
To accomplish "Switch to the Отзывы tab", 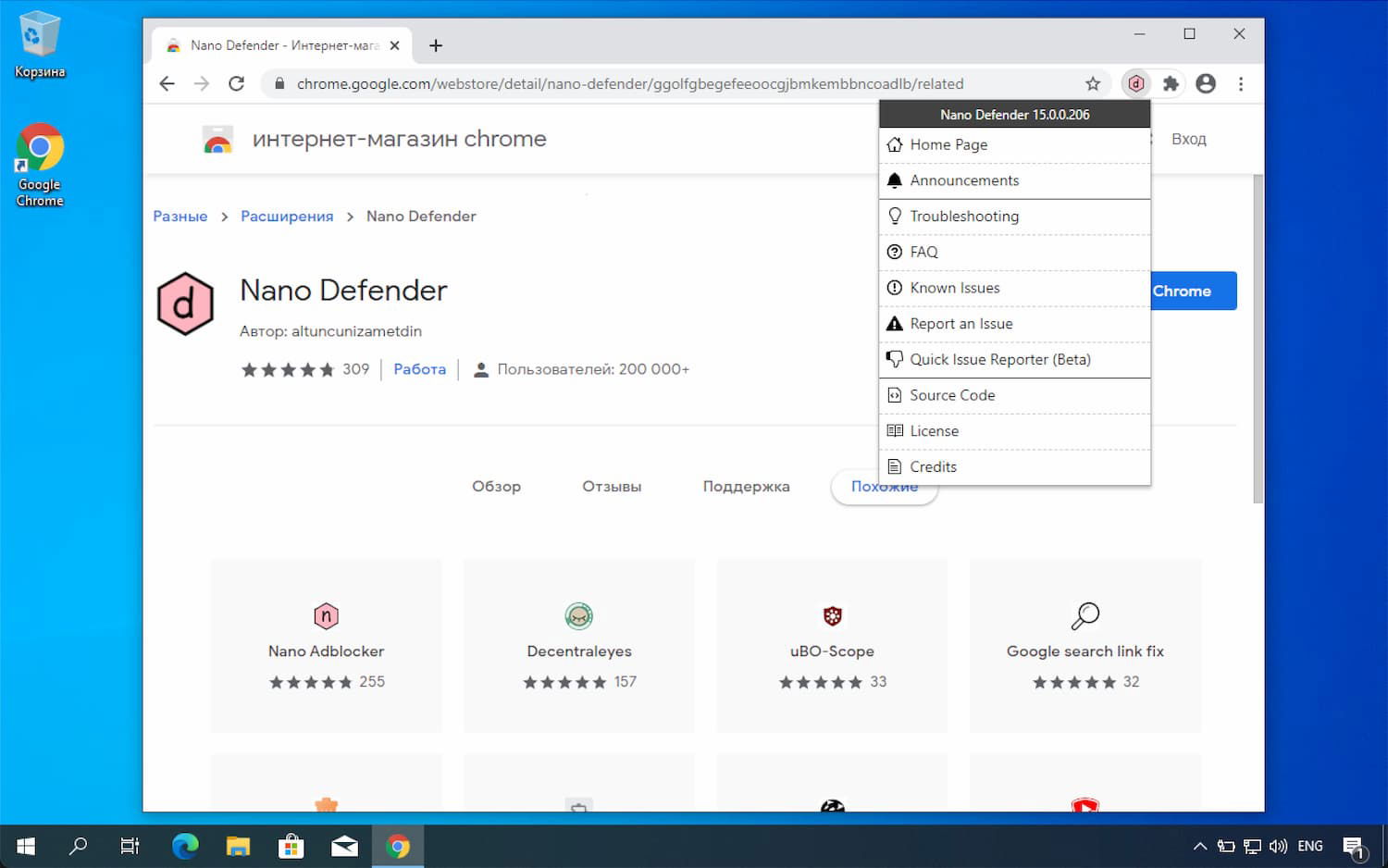I will (x=611, y=486).
